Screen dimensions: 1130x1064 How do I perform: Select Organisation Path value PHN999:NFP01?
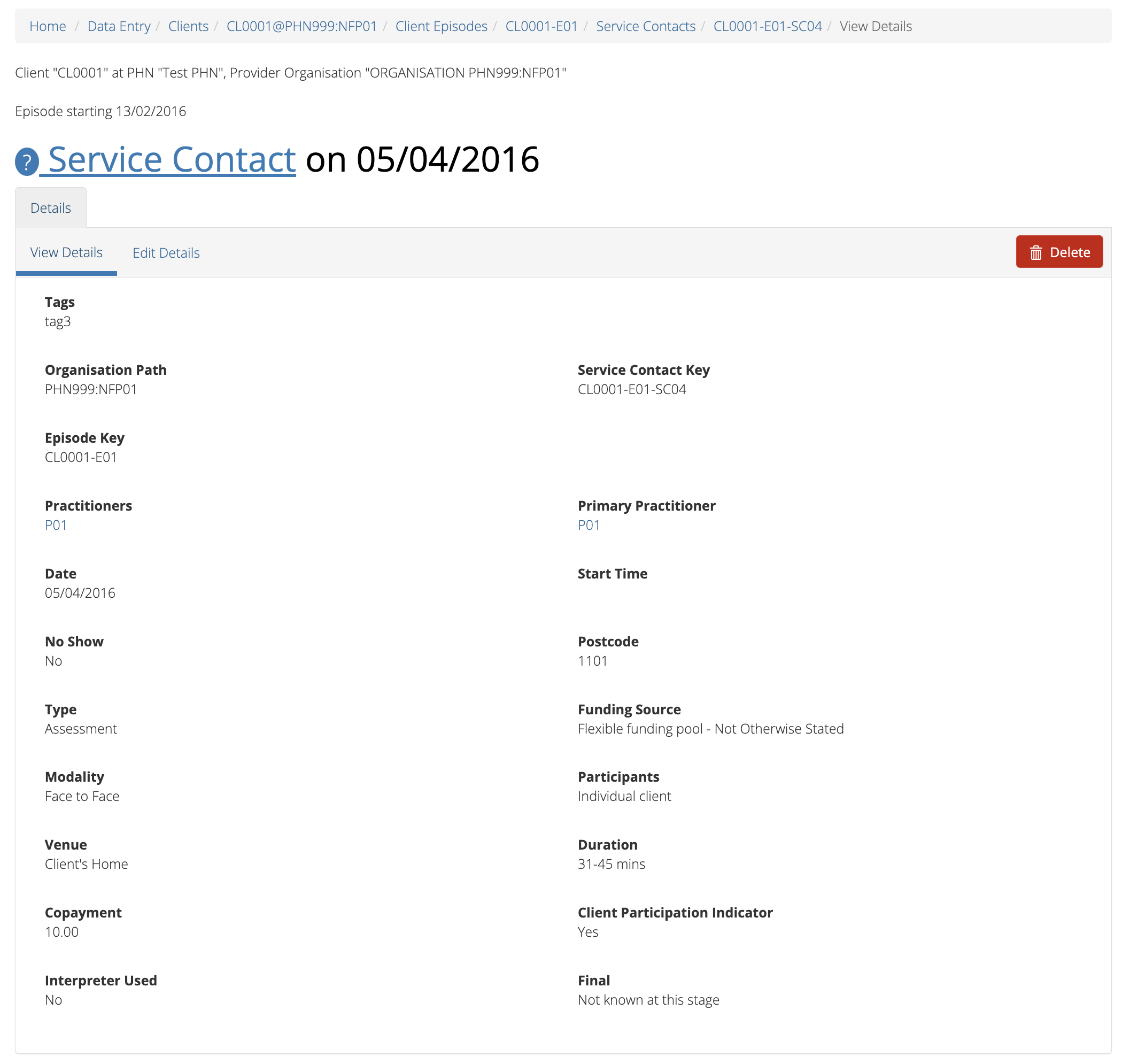91,390
